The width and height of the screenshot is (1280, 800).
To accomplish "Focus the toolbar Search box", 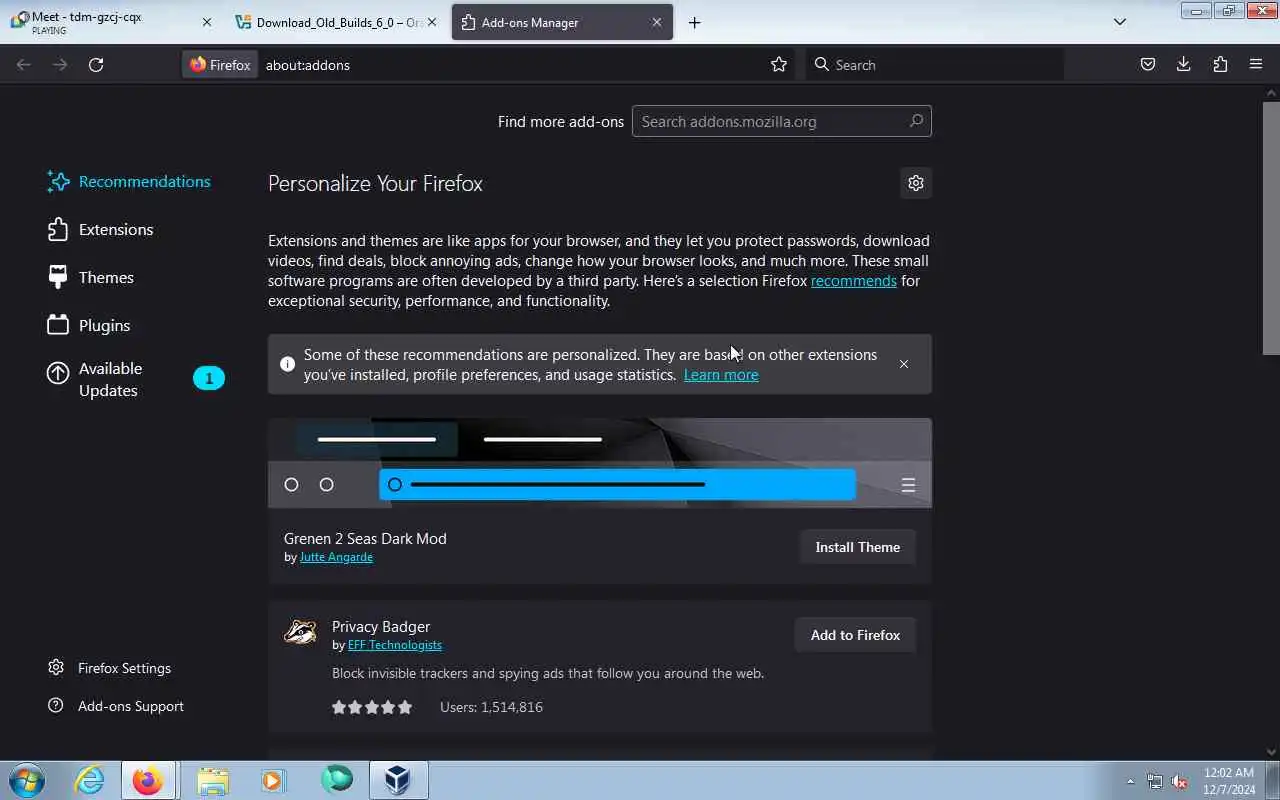I will click(935, 65).
